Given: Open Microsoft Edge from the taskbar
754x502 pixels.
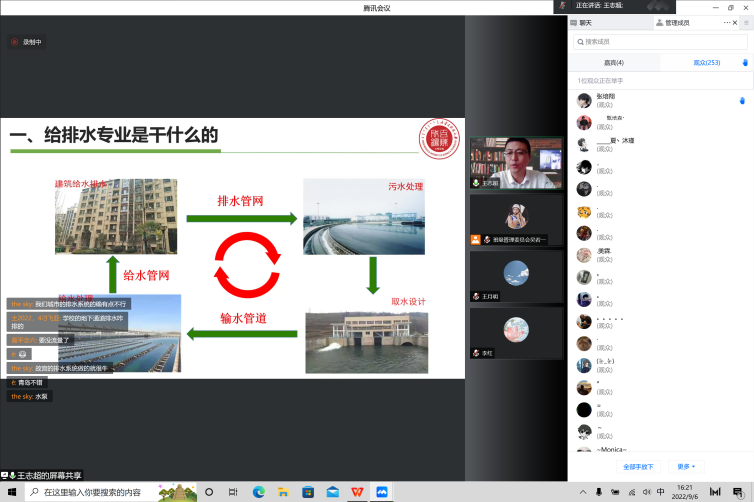Looking at the screenshot, I should point(258,492).
